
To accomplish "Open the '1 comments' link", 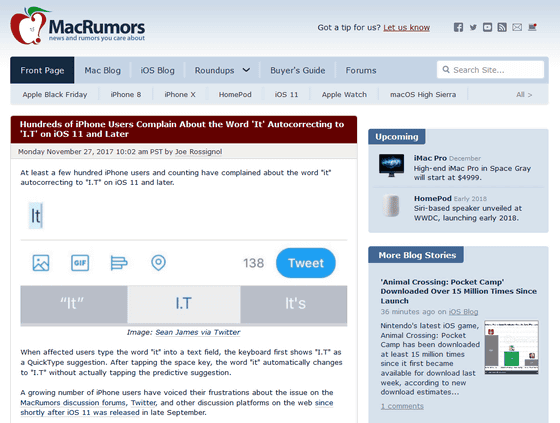I will pyautogui.click(x=402, y=406).
